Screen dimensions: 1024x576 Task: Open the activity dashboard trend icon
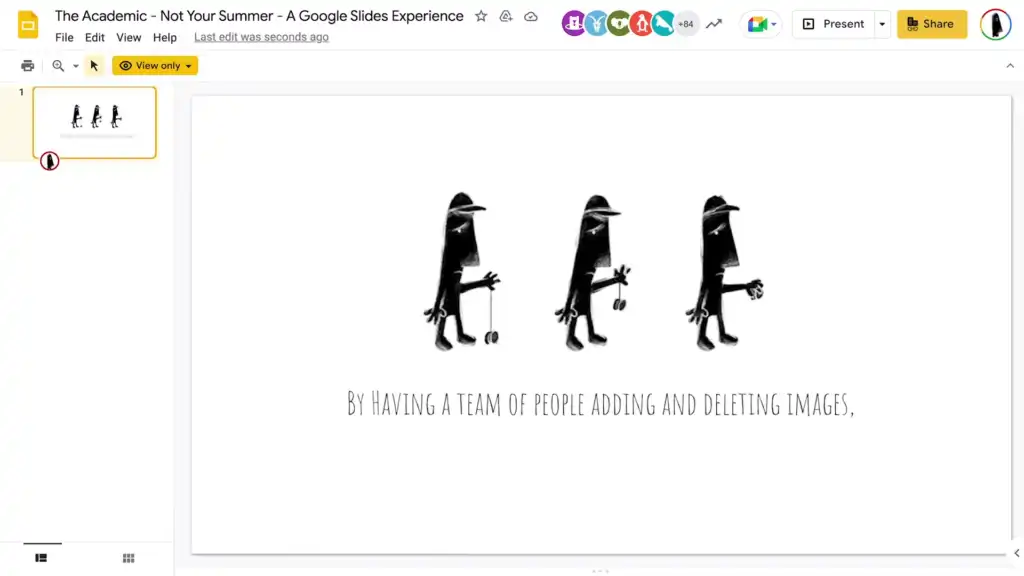714,24
